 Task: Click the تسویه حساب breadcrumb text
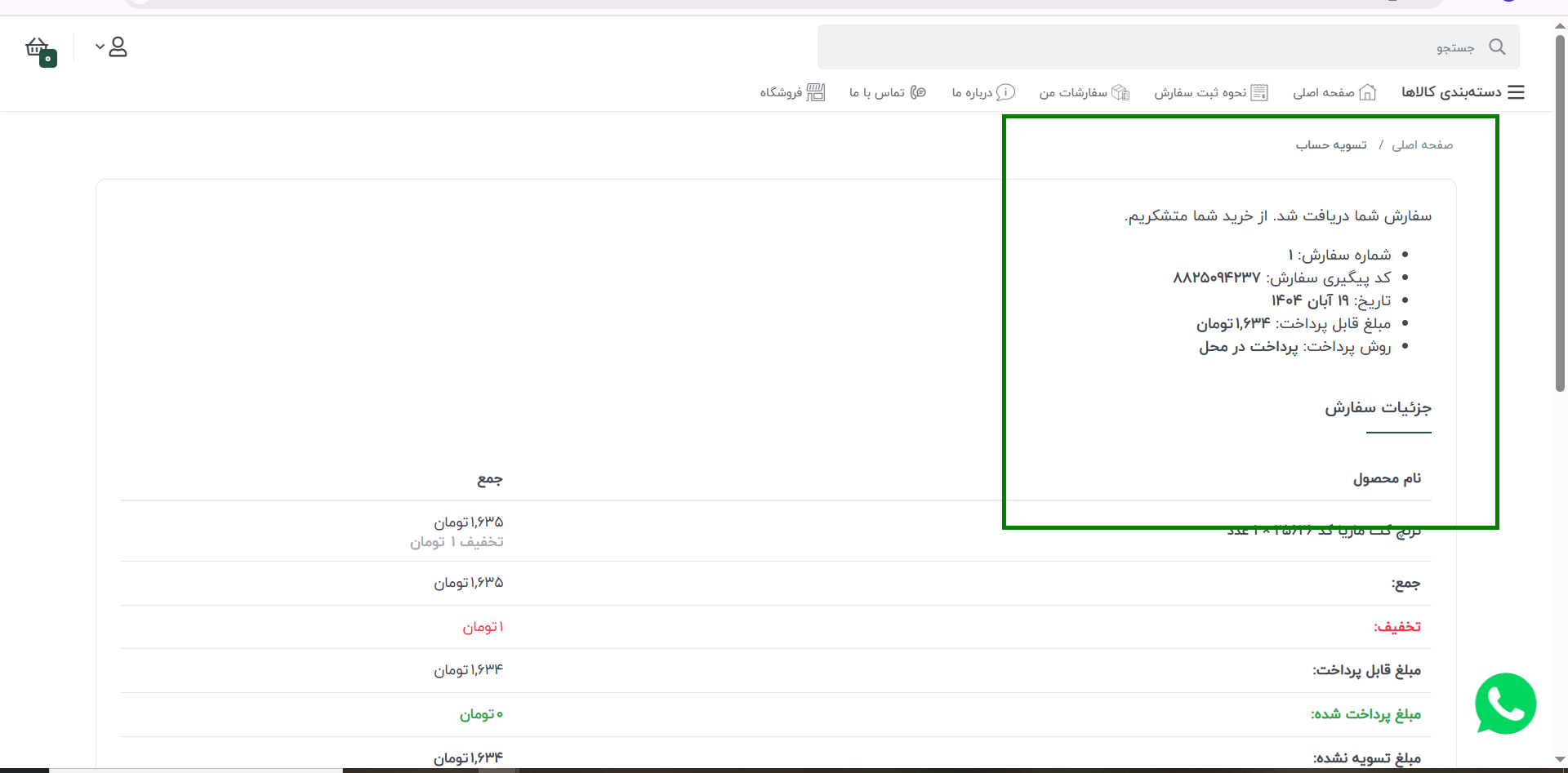click(1330, 145)
